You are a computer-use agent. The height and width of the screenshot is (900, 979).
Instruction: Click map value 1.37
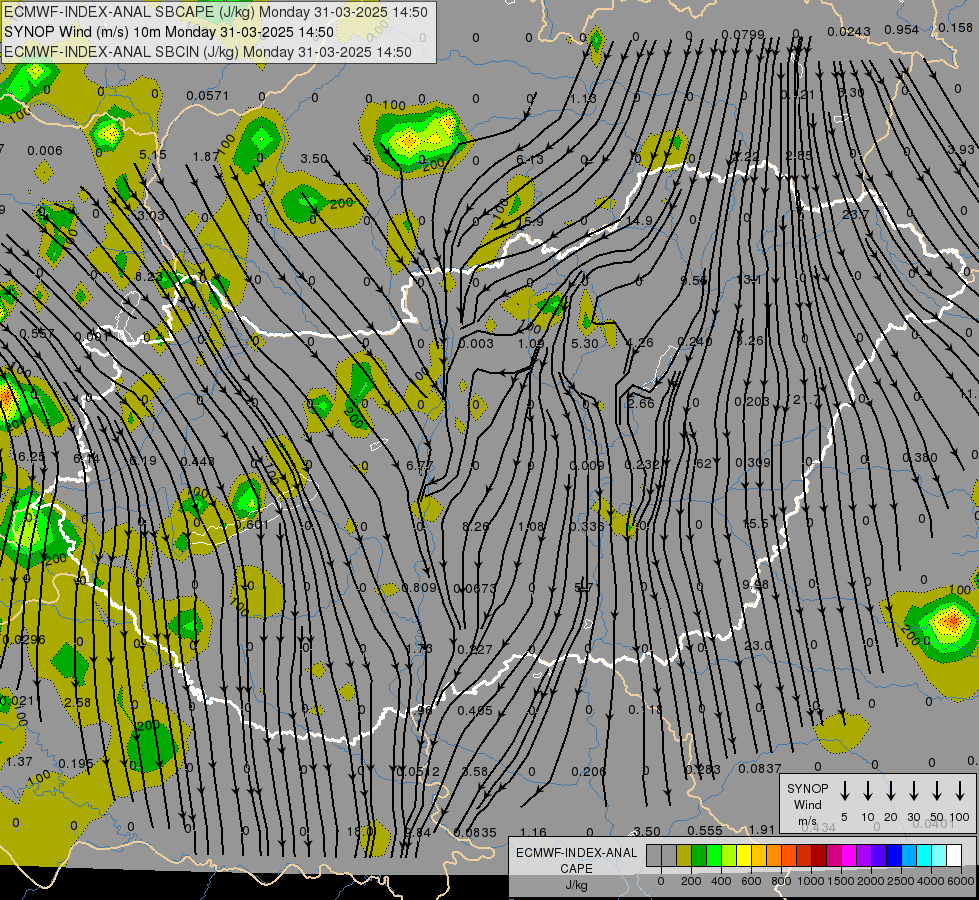19,761
